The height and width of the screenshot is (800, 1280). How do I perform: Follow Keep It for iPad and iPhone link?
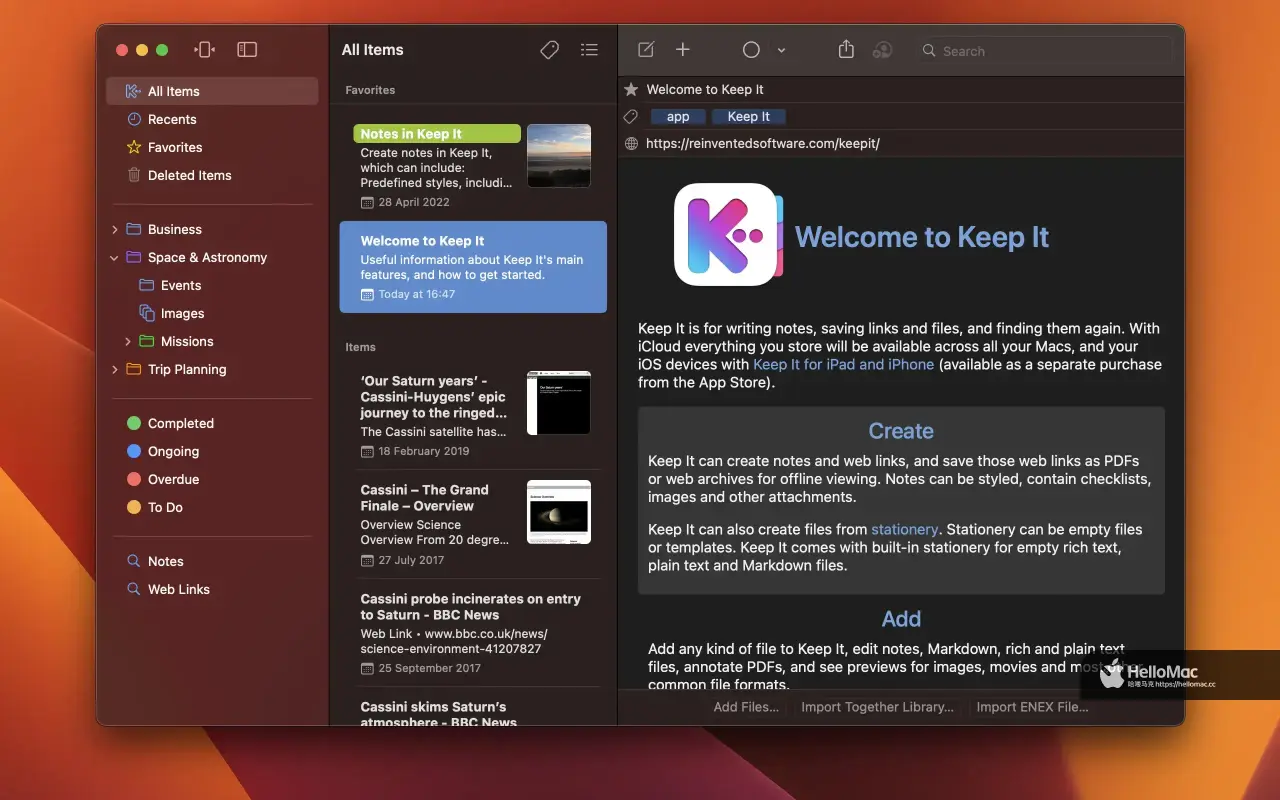(844, 364)
